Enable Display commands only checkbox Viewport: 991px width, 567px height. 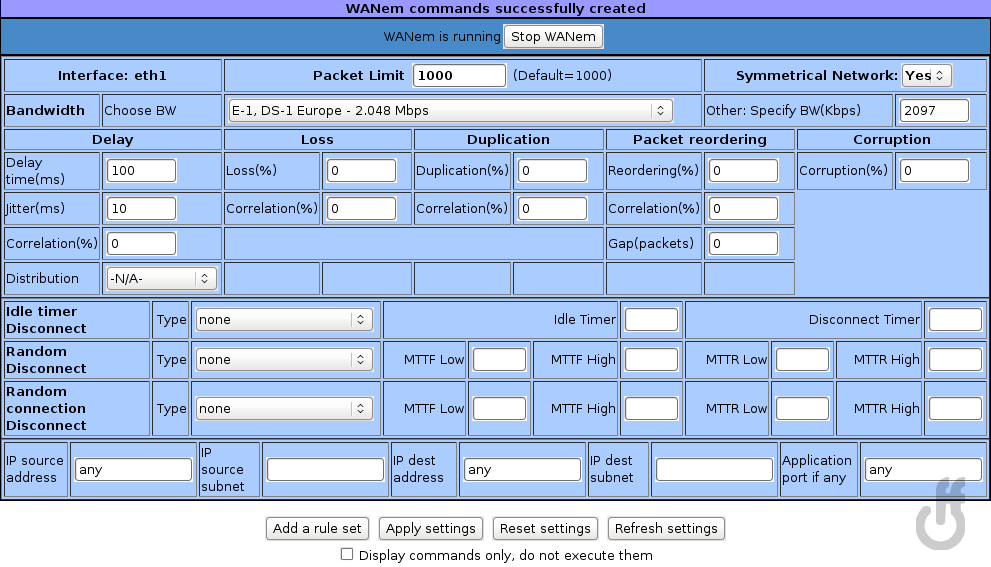346,554
